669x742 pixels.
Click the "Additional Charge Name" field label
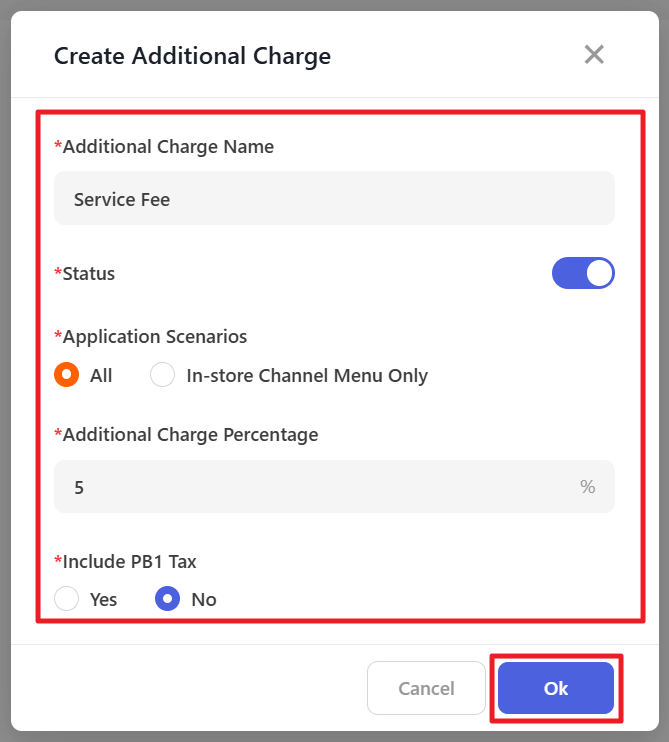coord(168,147)
